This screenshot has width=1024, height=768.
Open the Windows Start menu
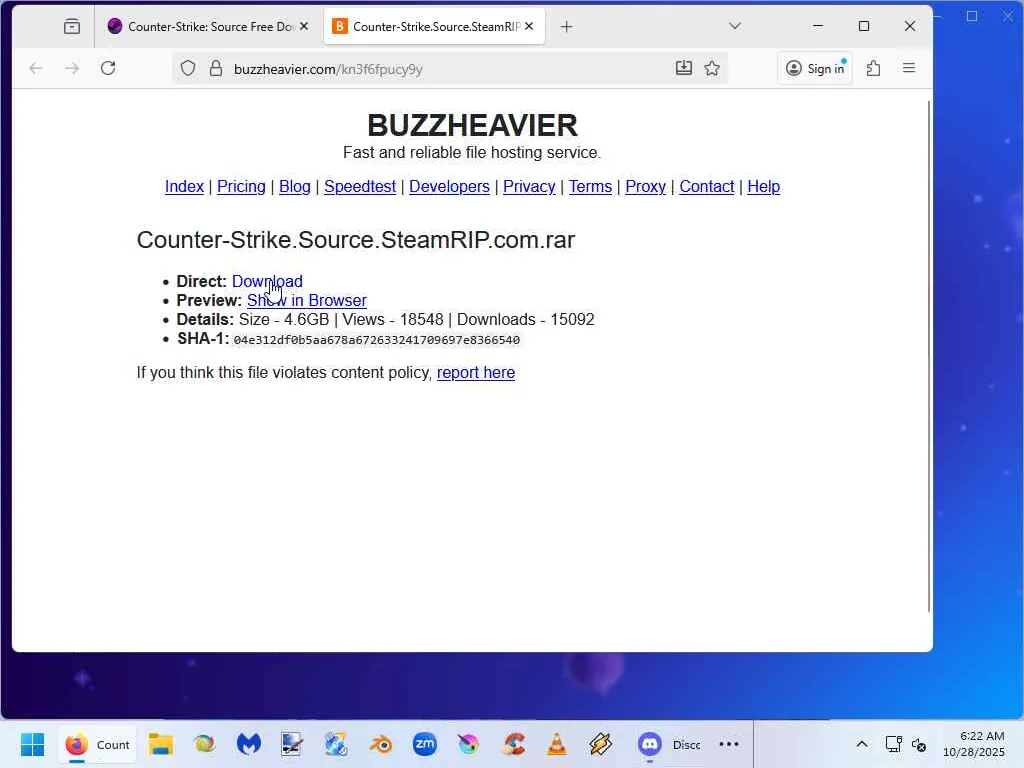tap(32, 744)
